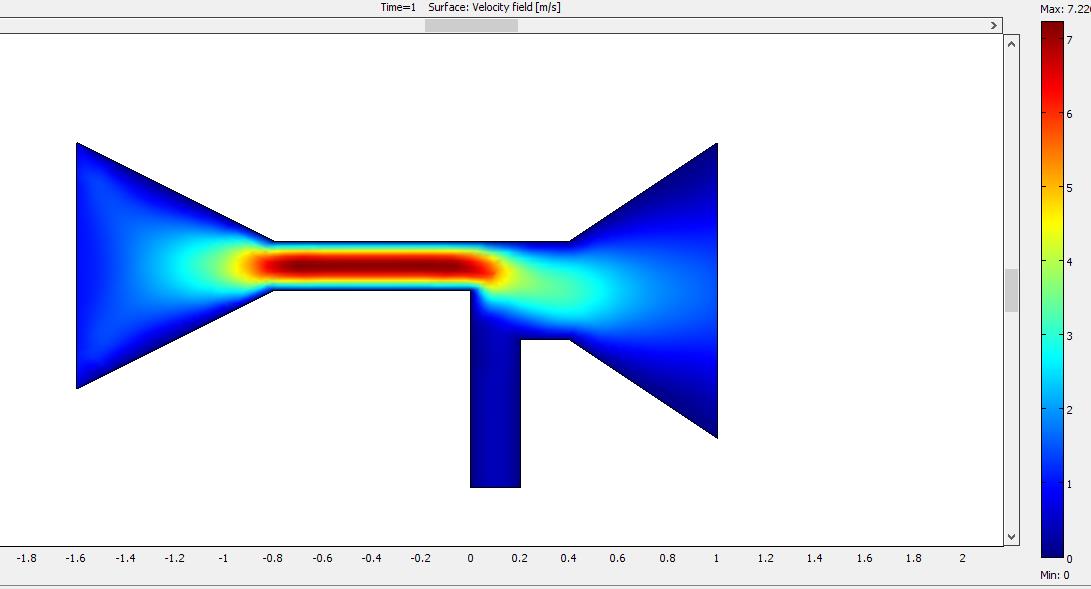This screenshot has height=589, width=1091.
Task: Click the horizontal scrollbar right arrow
Action: point(993,26)
